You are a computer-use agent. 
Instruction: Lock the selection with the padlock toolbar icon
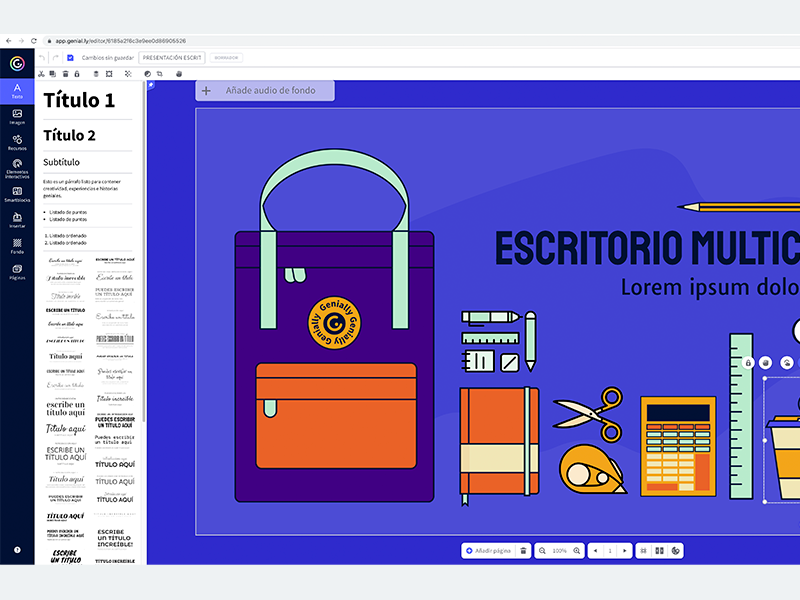point(77,74)
